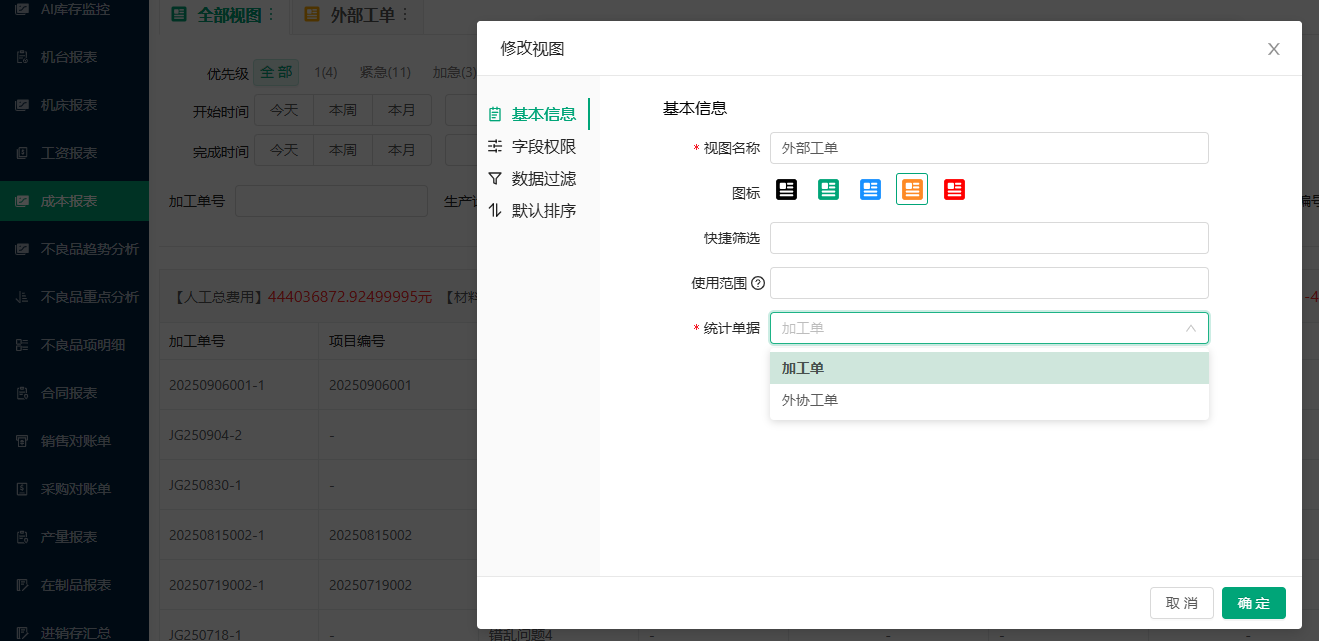Go to 基本信息 section

543,114
